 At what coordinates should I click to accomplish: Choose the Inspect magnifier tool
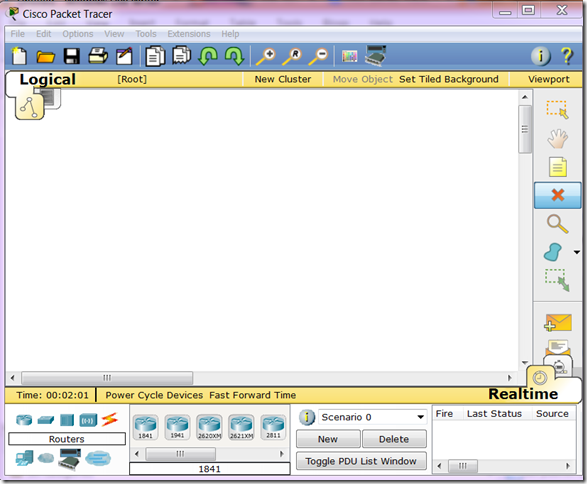pyautogui.click(x=557, y=224)
